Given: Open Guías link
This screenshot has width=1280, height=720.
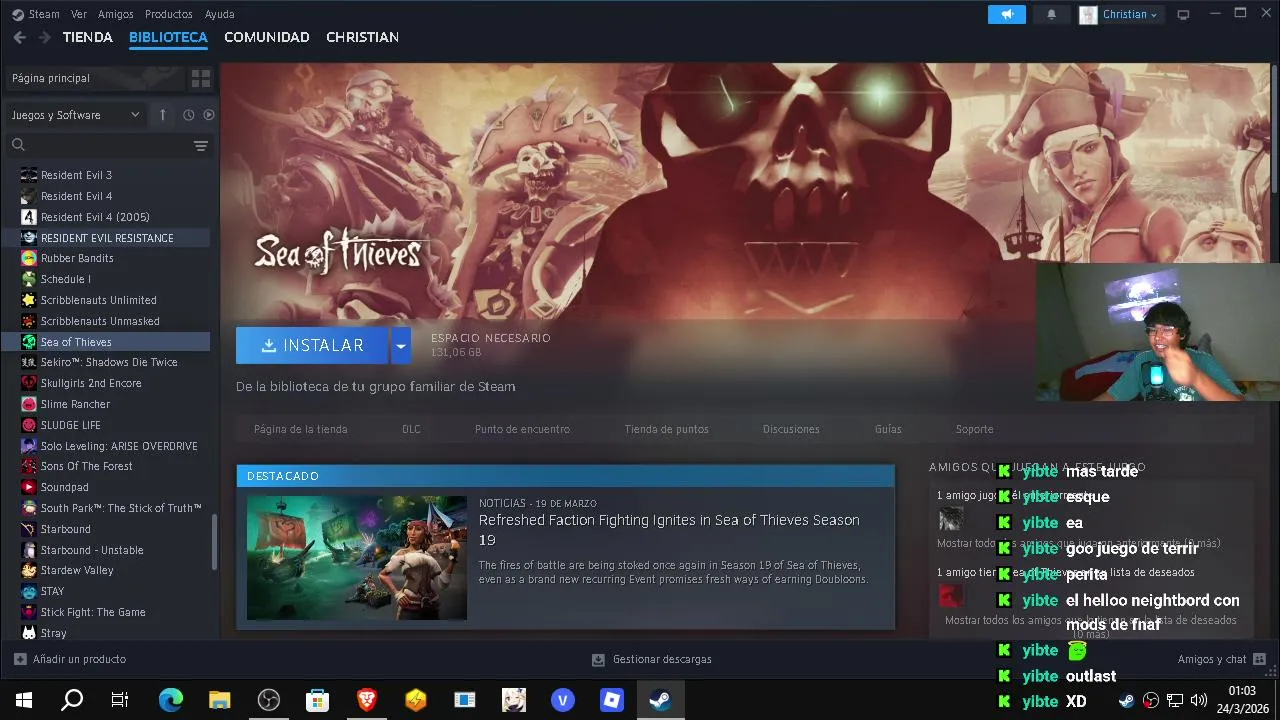Looking at the screenshot, I should pyautogui.click(x=888, y=429).
